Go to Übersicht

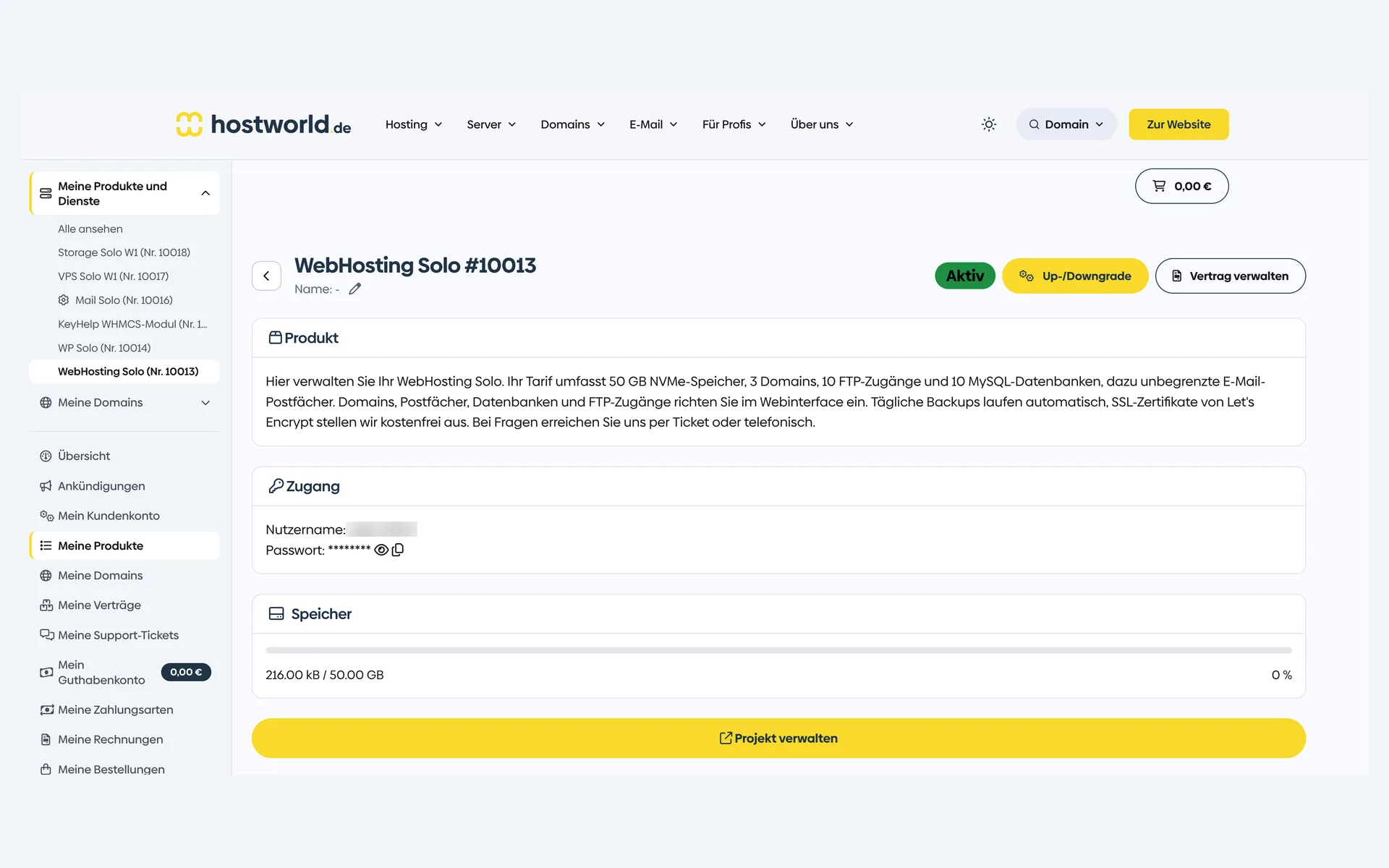[x=84, y=456]
